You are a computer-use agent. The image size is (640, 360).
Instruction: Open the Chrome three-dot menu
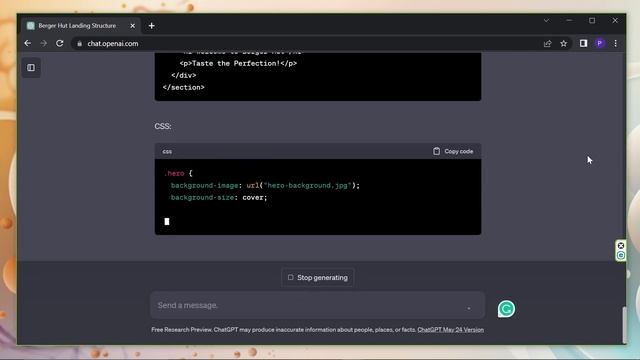tap(616, 43)
